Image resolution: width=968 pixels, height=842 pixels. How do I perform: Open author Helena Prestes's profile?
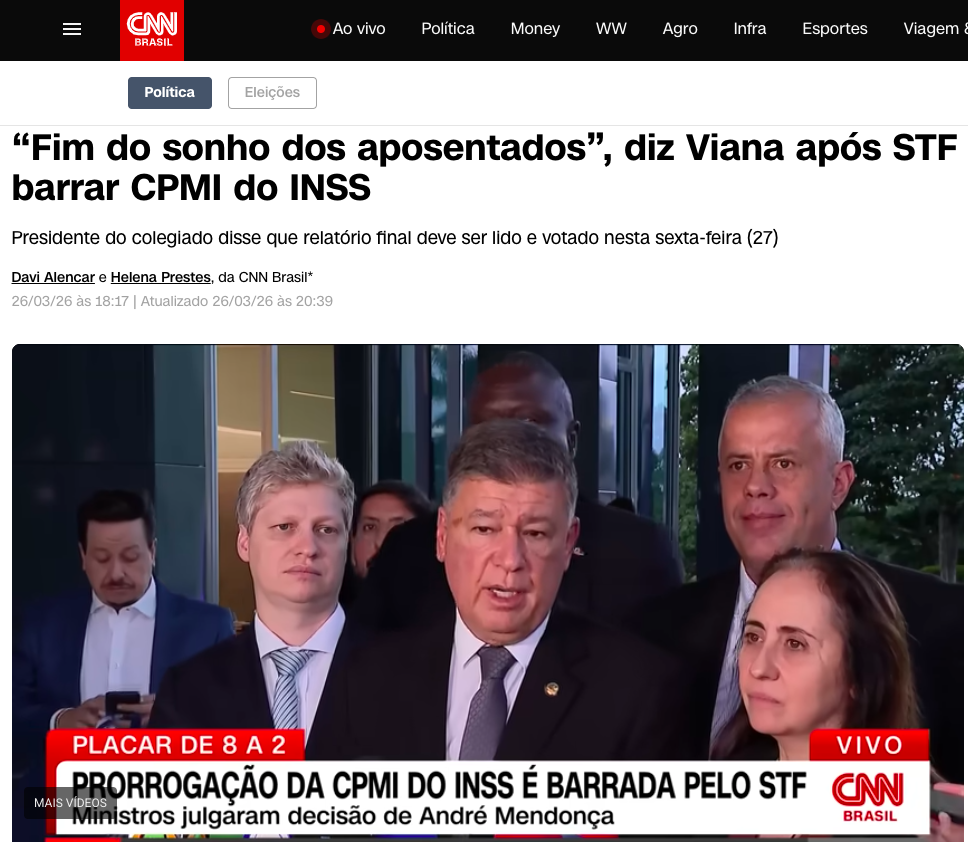coord(161,277)
